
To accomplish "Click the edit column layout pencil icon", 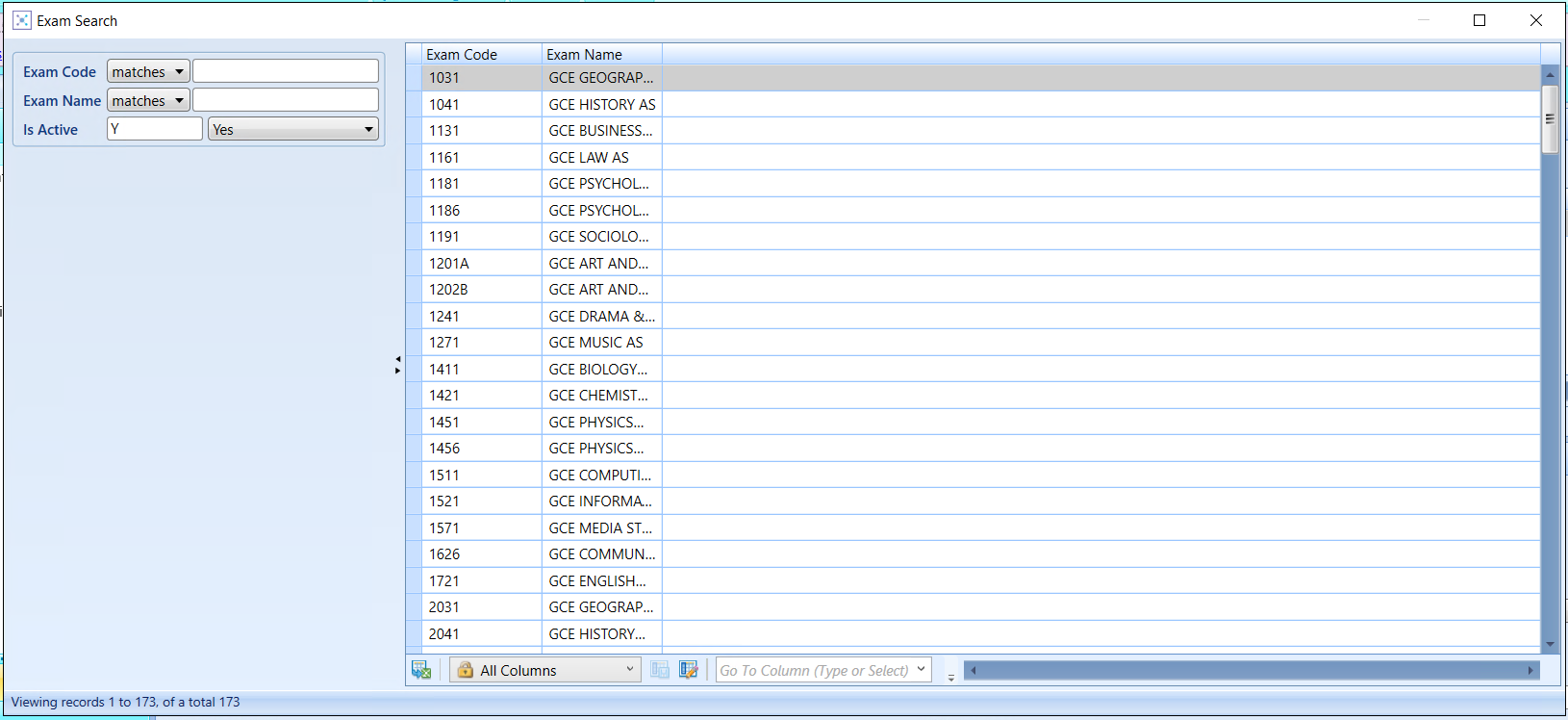I will tap(688, 670).
